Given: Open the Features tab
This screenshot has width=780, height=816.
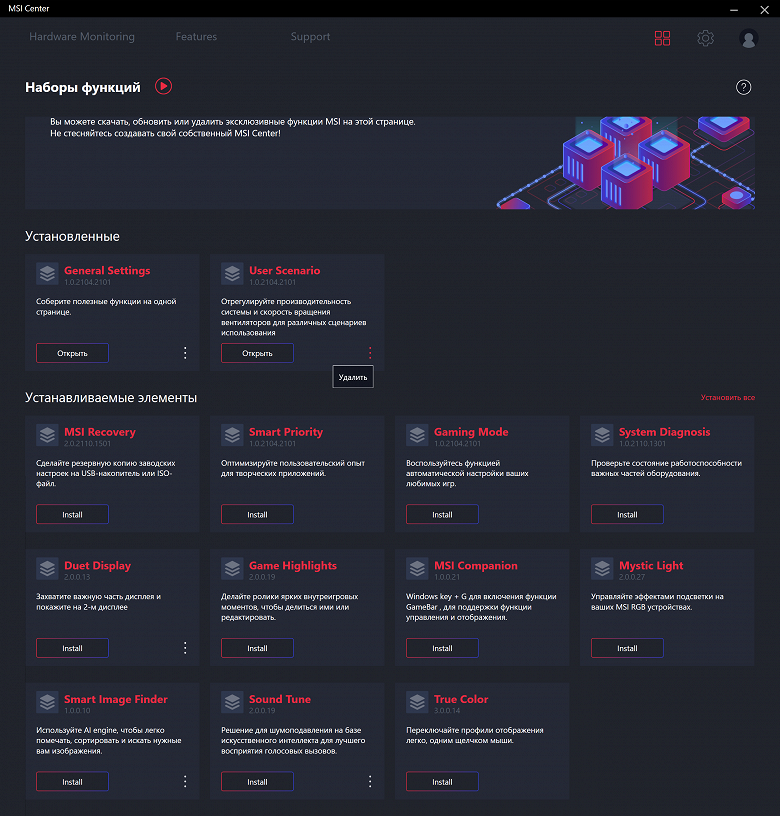Looking at the screenshot, I should [196, 36].
